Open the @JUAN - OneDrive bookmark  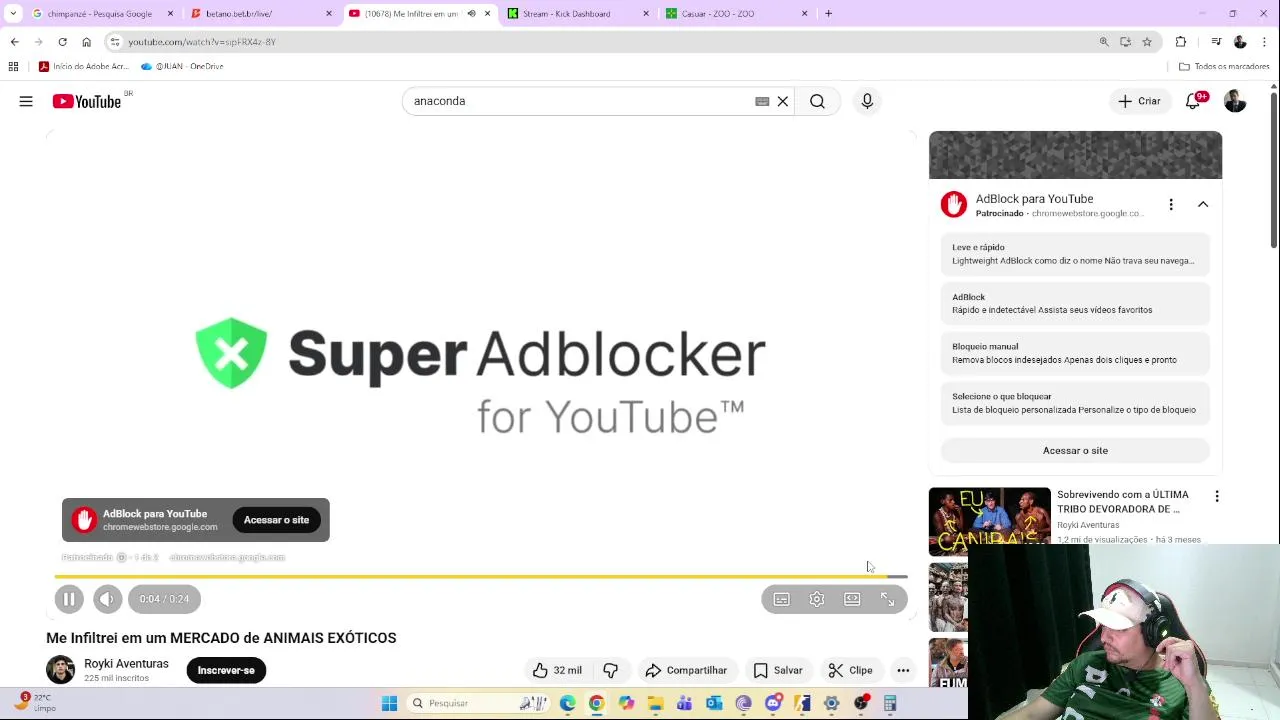(182, 67)
